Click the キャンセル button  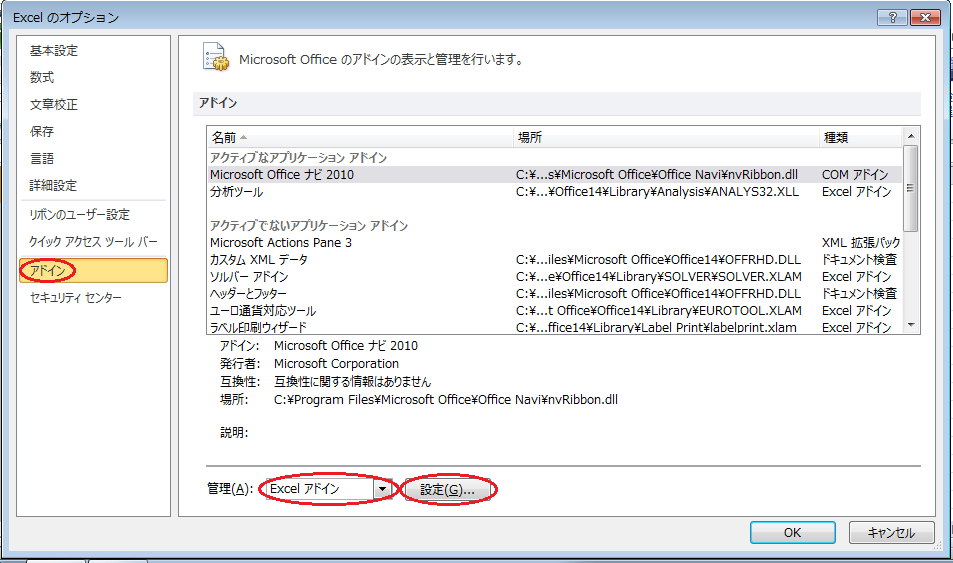coord(891,533)
